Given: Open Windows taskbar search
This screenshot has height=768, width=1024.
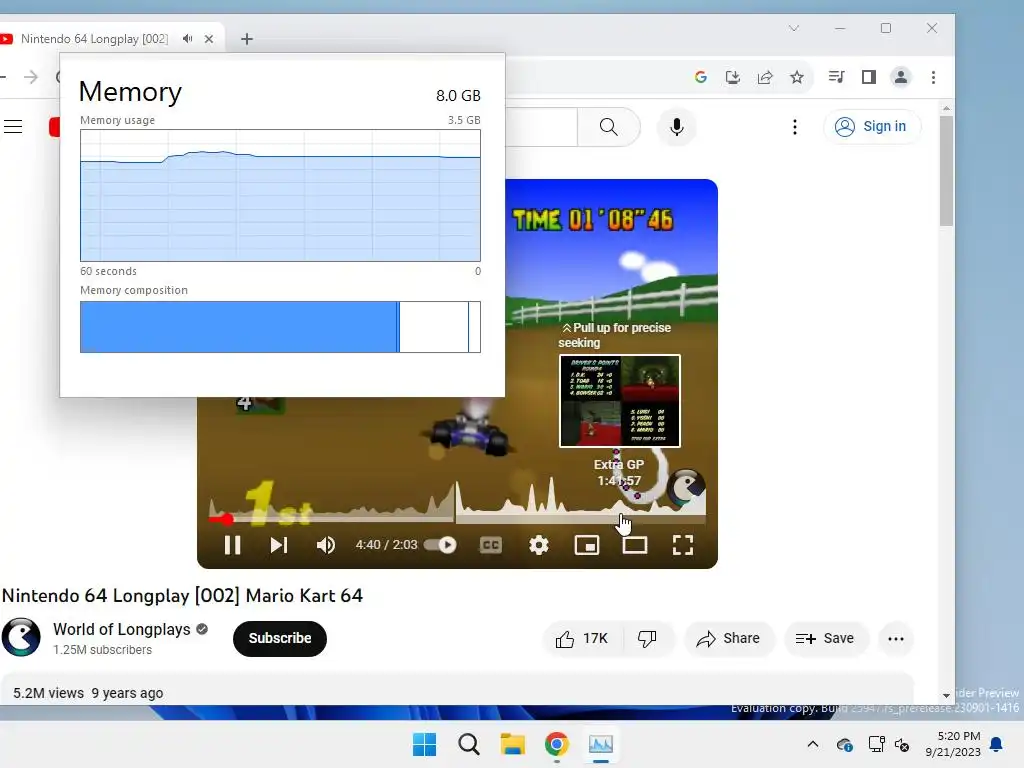Looking at the screenshot, I should click(468, 744).
